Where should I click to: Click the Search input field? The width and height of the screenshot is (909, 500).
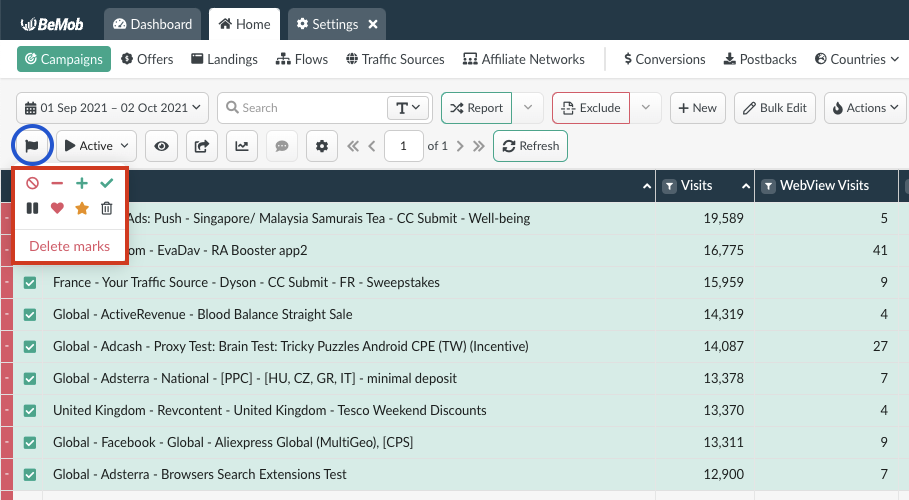pyautogui.click(x=304, y=108)
